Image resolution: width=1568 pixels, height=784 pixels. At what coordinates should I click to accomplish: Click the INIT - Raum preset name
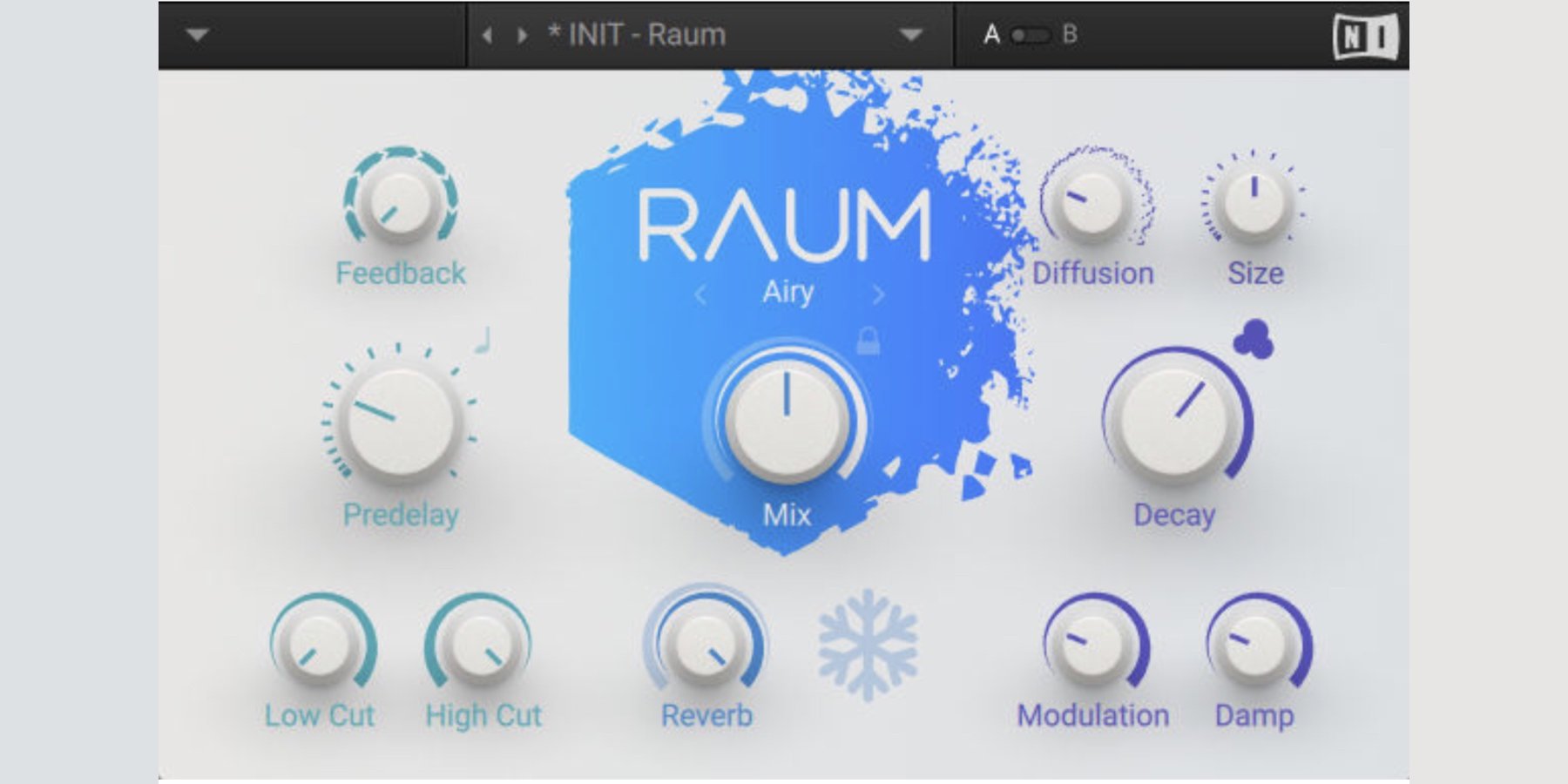point(637,35)
